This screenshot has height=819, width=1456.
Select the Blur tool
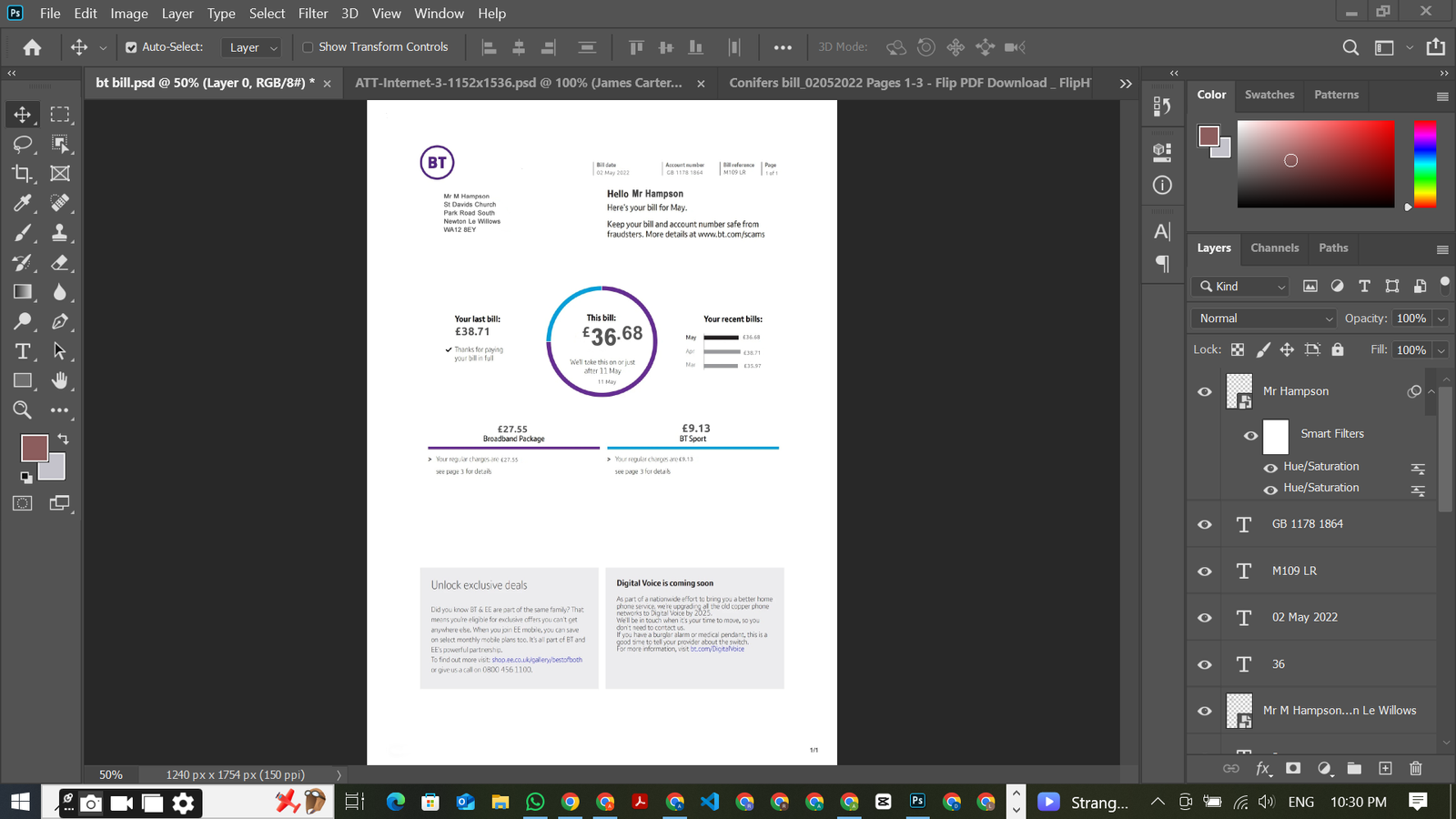(x=60, y=292)
